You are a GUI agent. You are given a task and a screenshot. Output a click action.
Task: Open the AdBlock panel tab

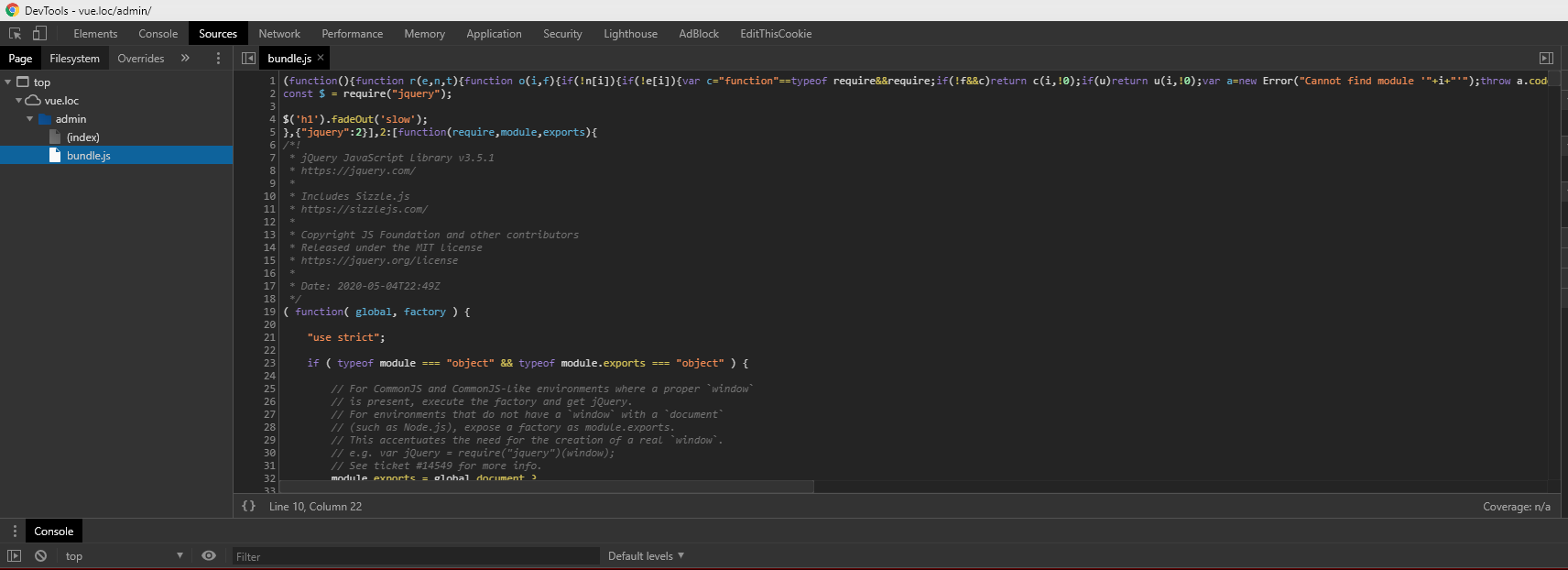point(699,34)
